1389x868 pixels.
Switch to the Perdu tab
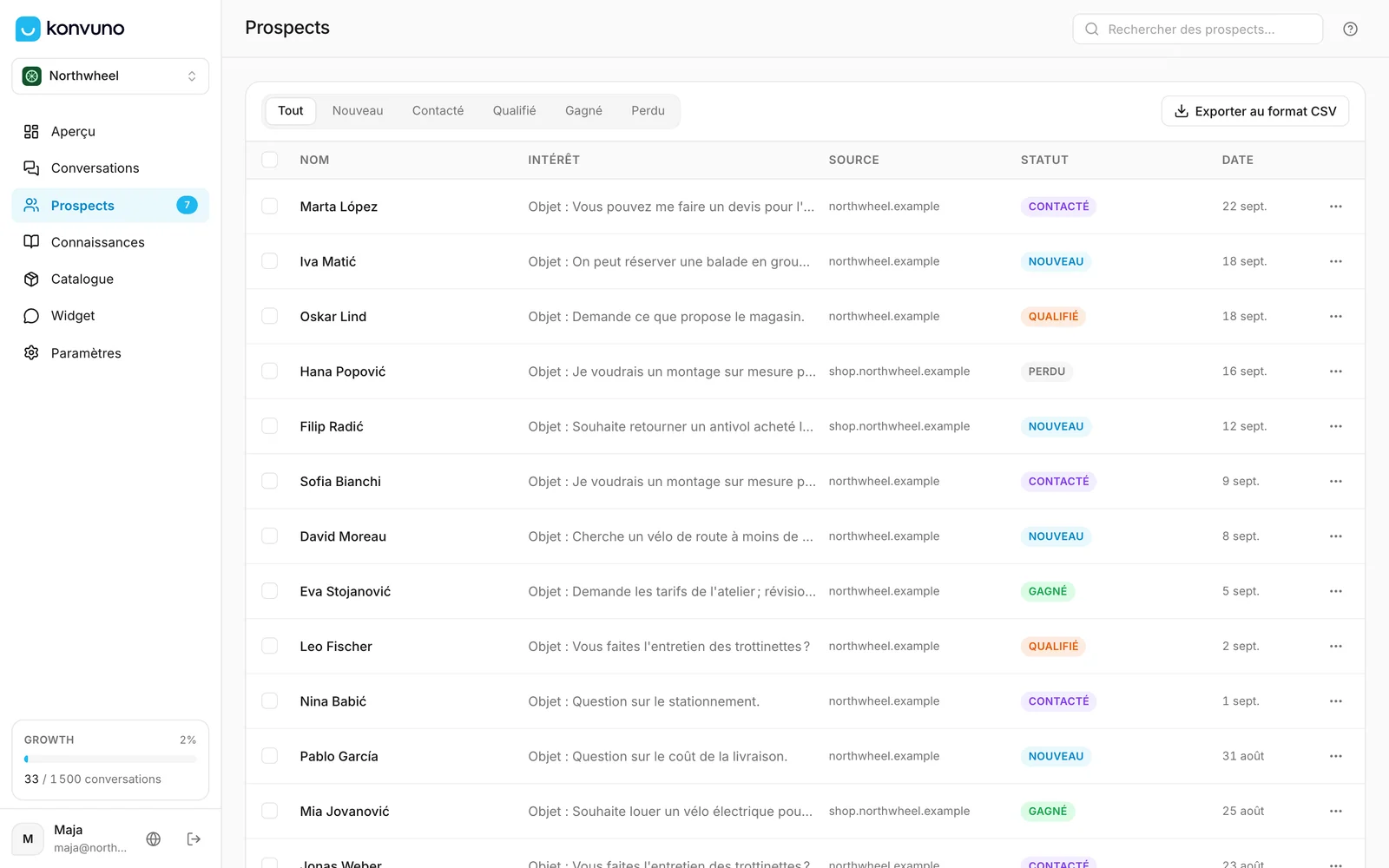click(648, 111)
